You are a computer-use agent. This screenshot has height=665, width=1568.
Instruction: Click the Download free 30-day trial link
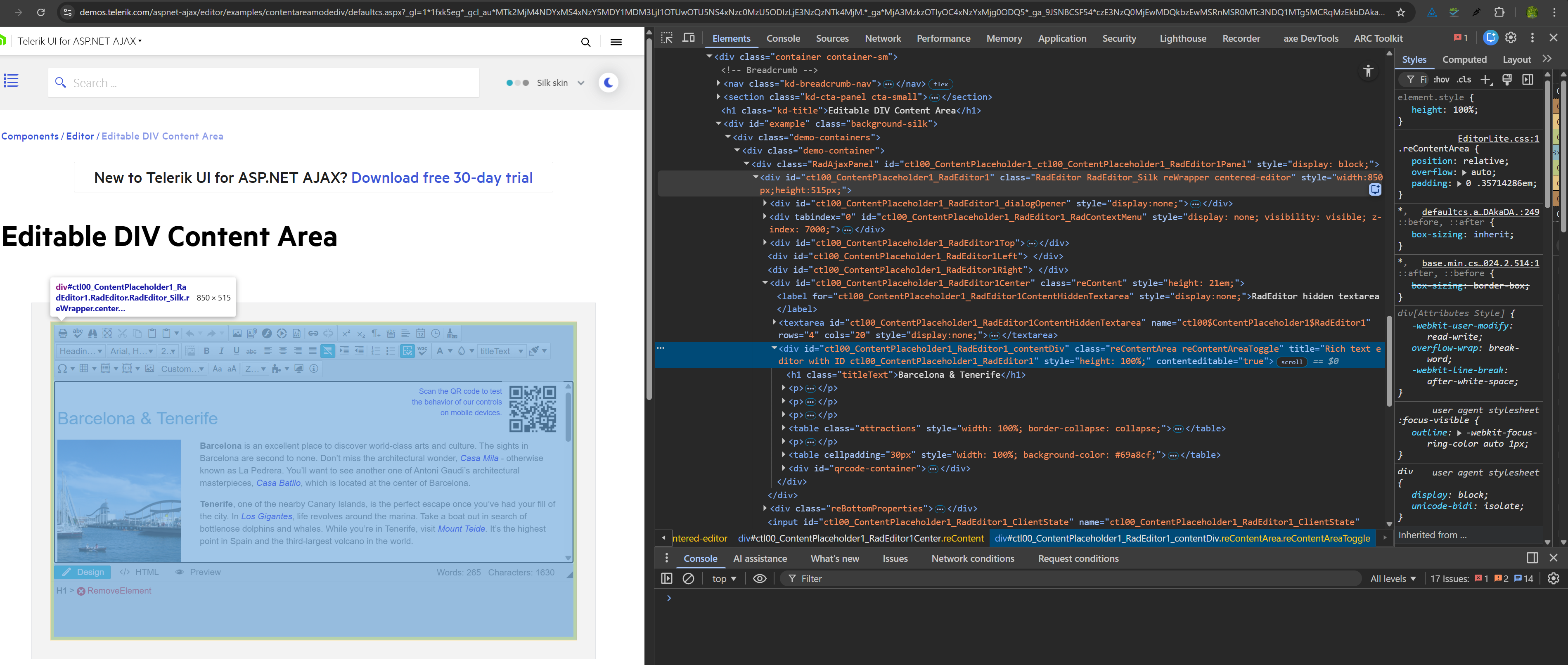pyautogui.click(x=441, y=177)
